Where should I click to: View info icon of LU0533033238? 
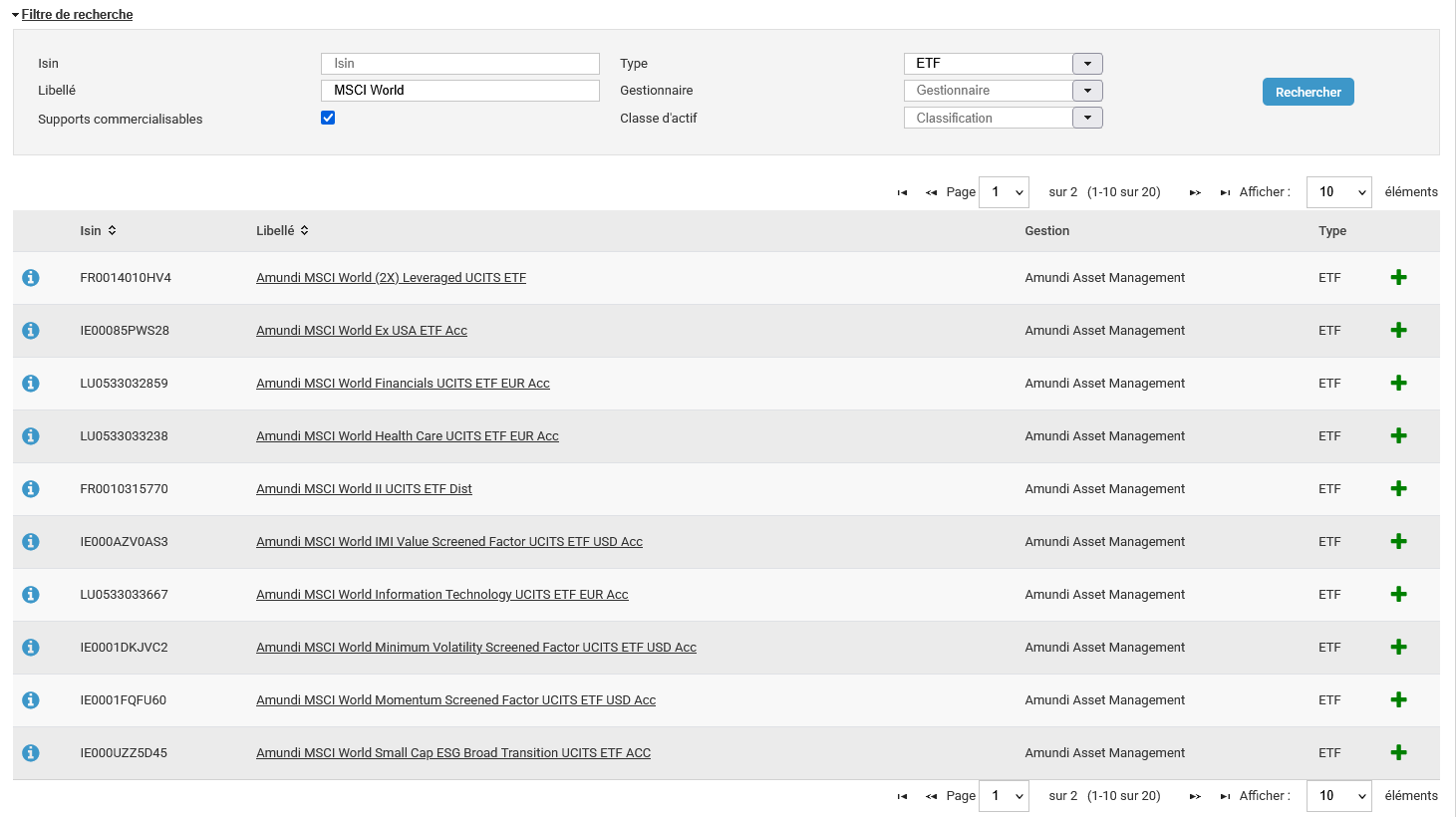(31, 436)
